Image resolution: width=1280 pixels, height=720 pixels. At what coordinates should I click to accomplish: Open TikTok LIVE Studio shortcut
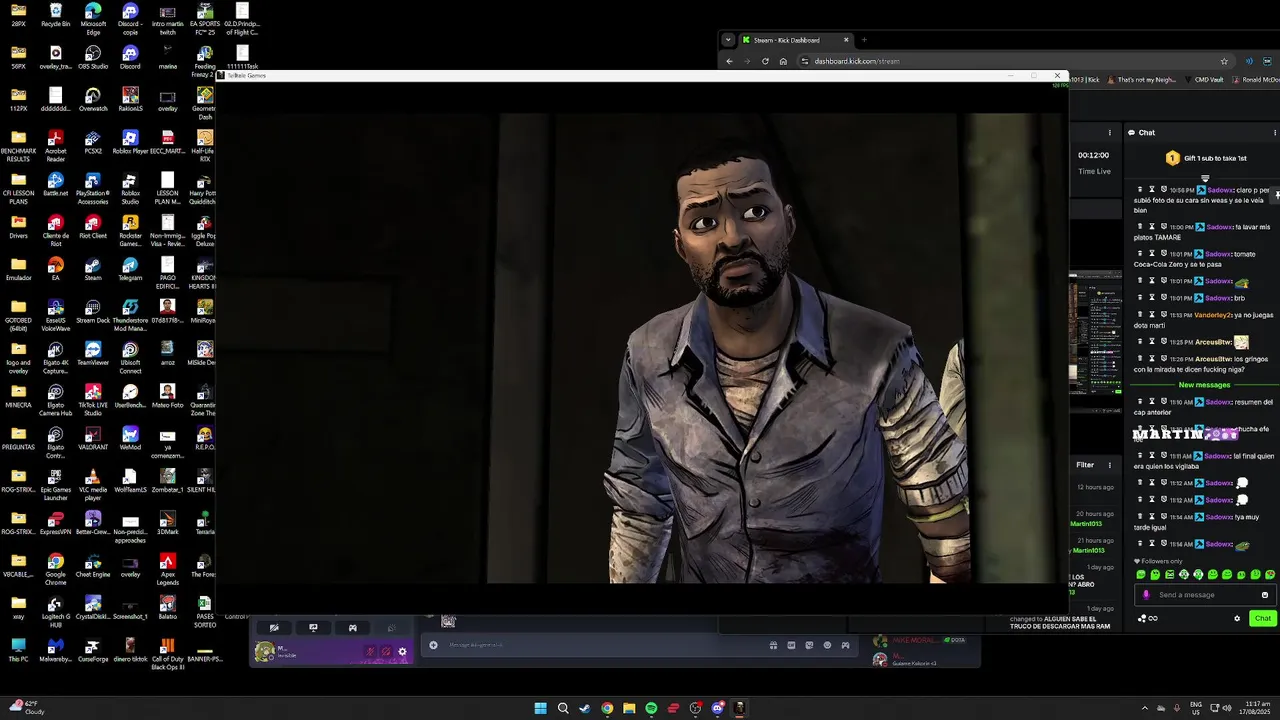[93, 399]
